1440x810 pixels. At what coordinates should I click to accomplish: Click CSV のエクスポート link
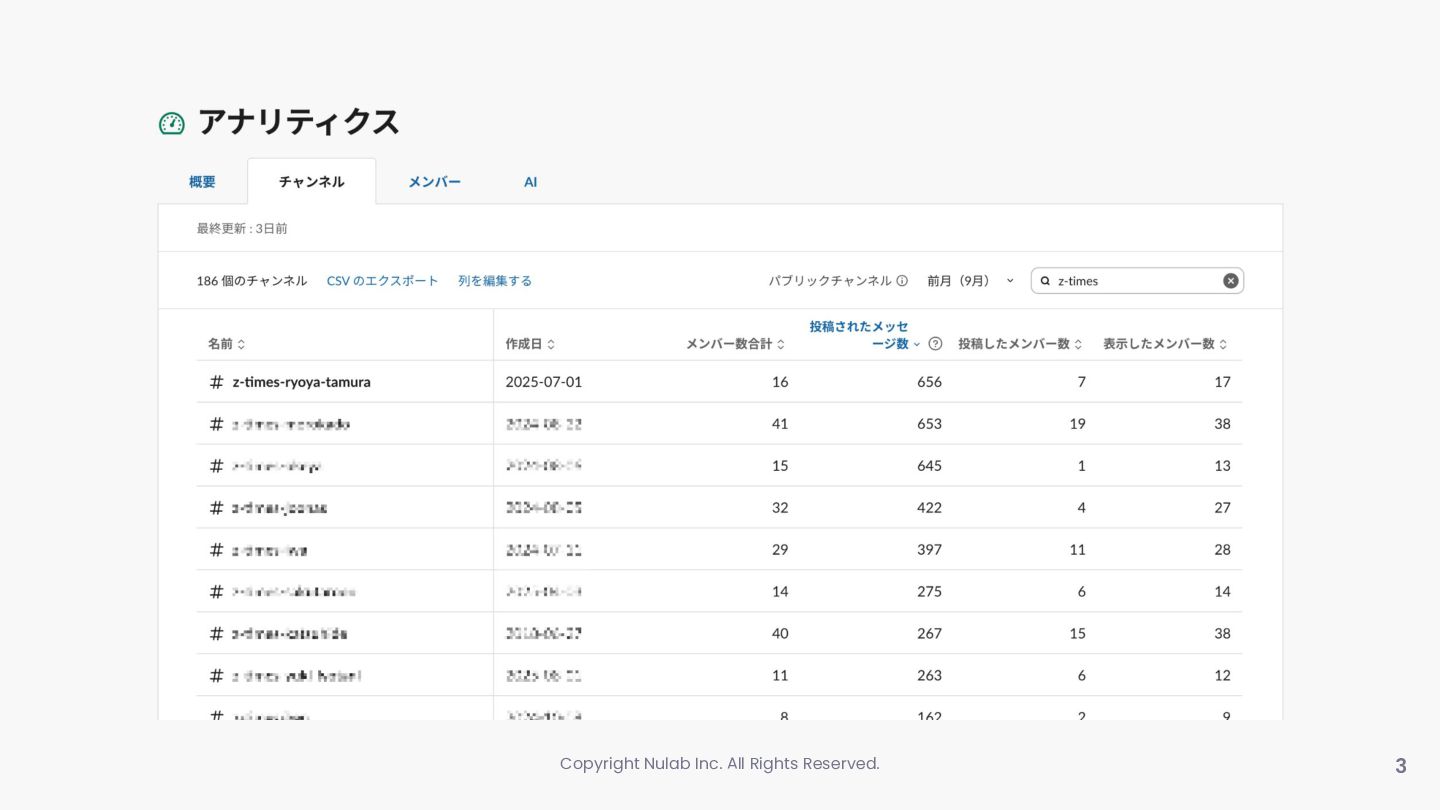pos(382,281)
